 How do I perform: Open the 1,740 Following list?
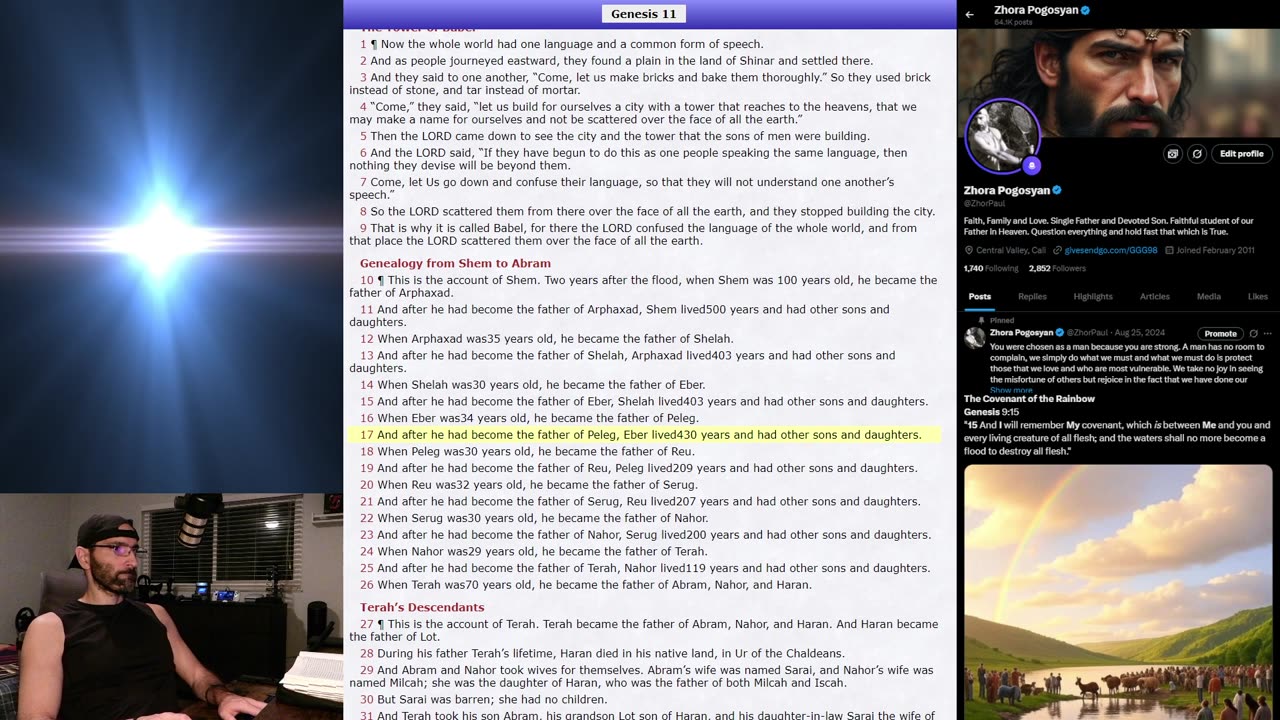[991, 268]
